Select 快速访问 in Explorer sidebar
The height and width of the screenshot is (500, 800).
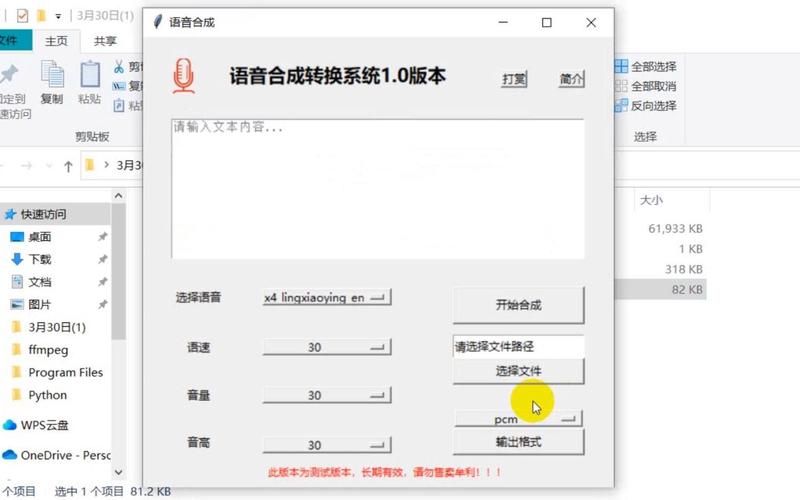(x=55, y=214)
